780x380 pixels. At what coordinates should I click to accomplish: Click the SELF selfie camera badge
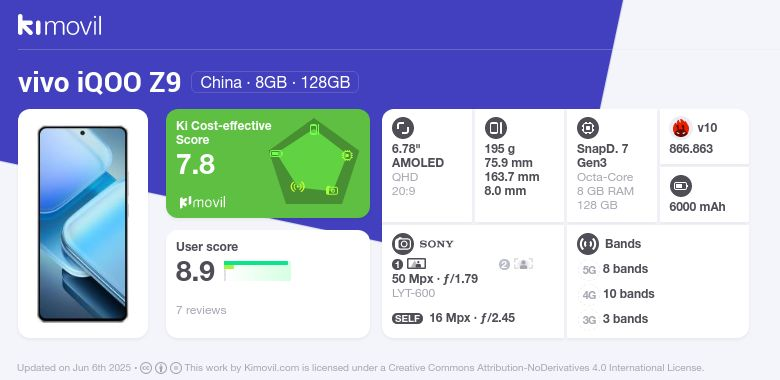[x=407, y=318]
